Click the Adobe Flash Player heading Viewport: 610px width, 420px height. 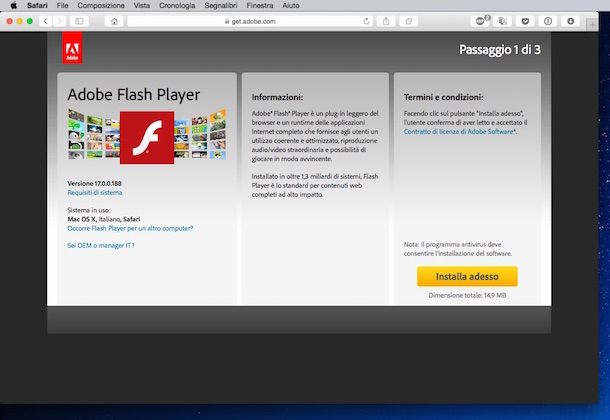[x=134, y=94]
